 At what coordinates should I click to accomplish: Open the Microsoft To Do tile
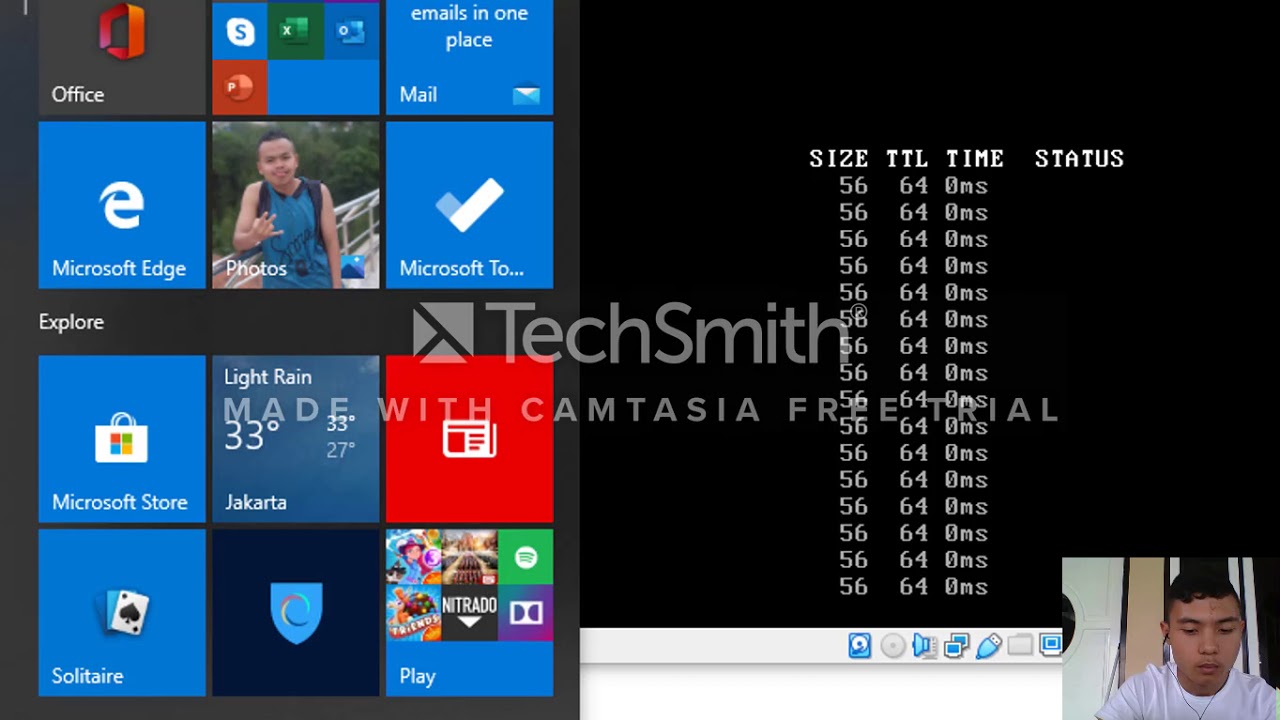click(469, 205)
